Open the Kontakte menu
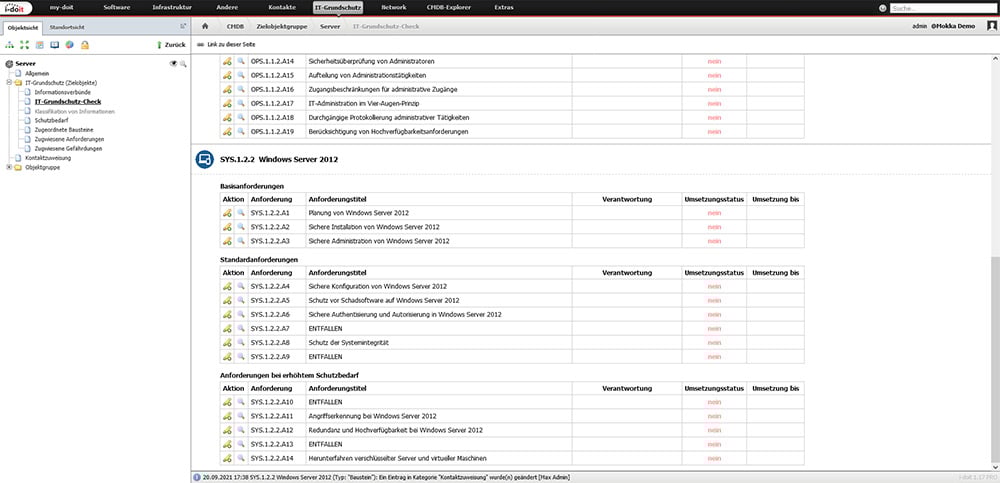The height and width of the screenshot is (483, 1000). coord(283,8)
